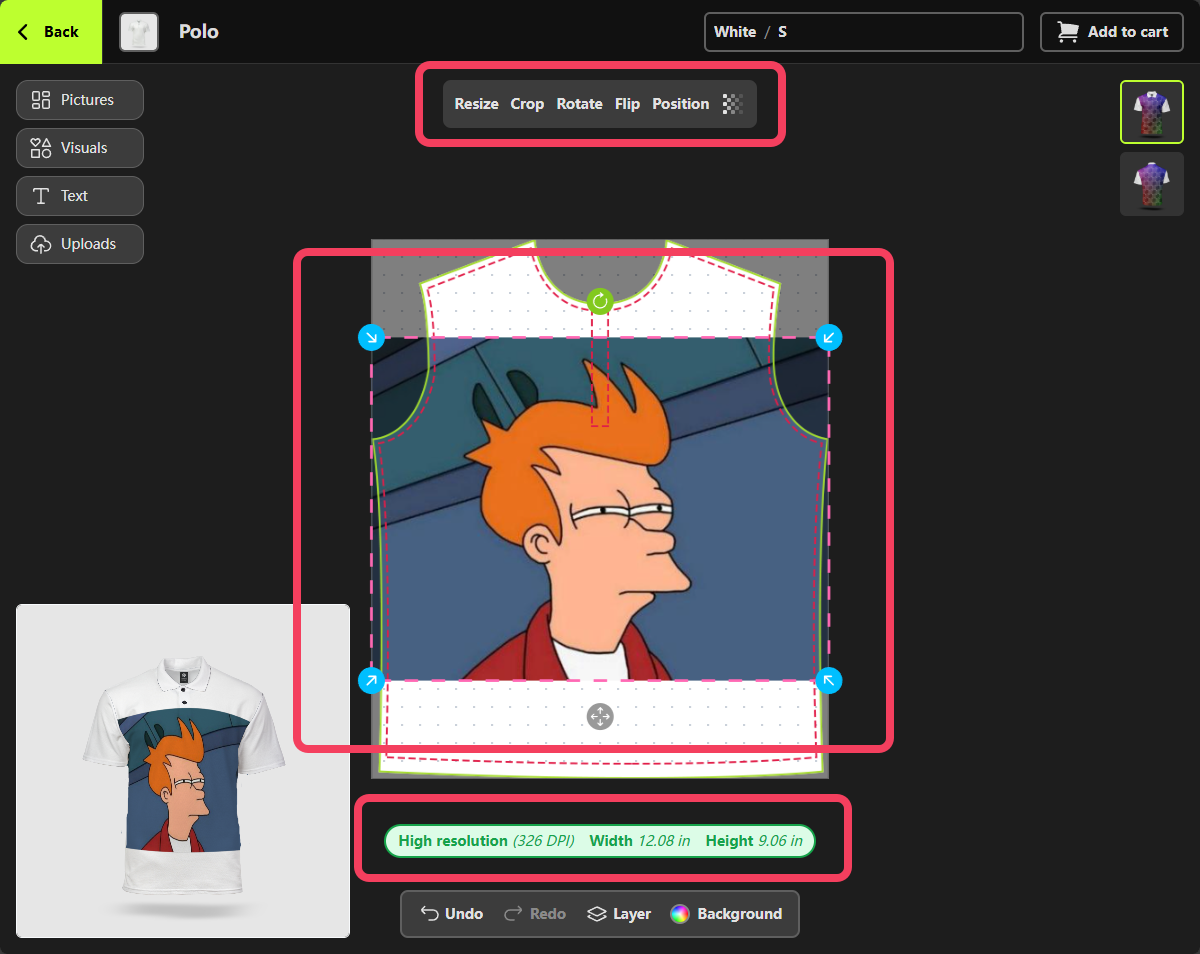The image size is (1200, 954).
Task: Open the Visuals panel
Action: click(80, 148)
